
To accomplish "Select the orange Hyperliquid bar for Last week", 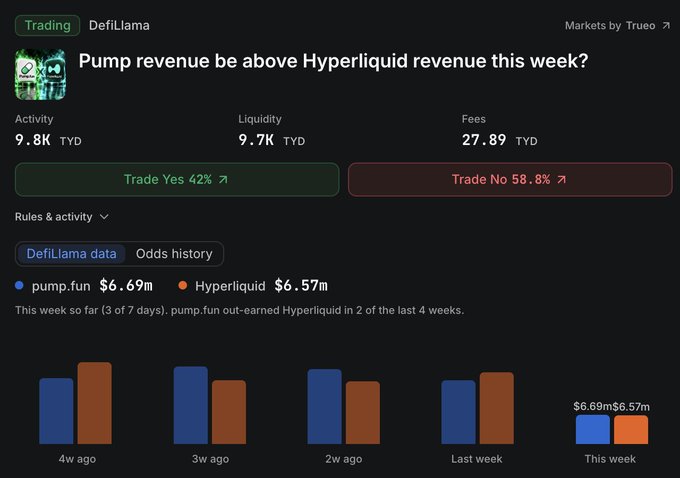I will coord(497,408).
